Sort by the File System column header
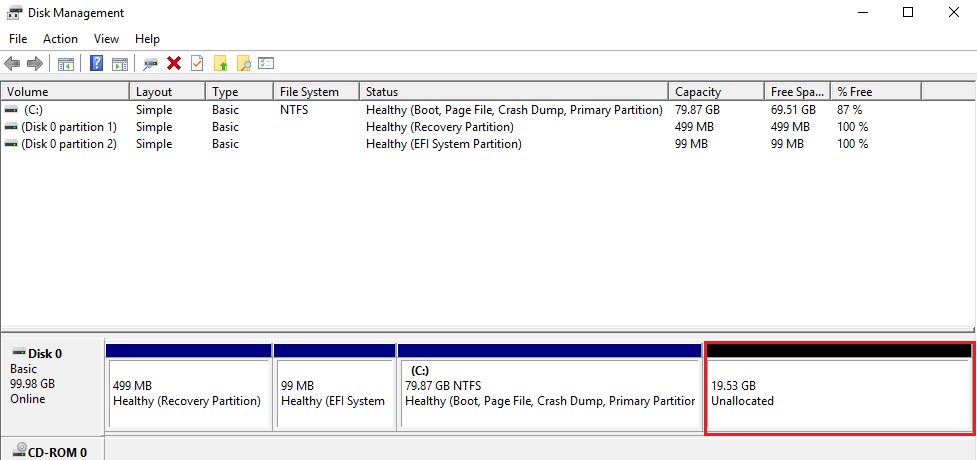 click(317, 92)
